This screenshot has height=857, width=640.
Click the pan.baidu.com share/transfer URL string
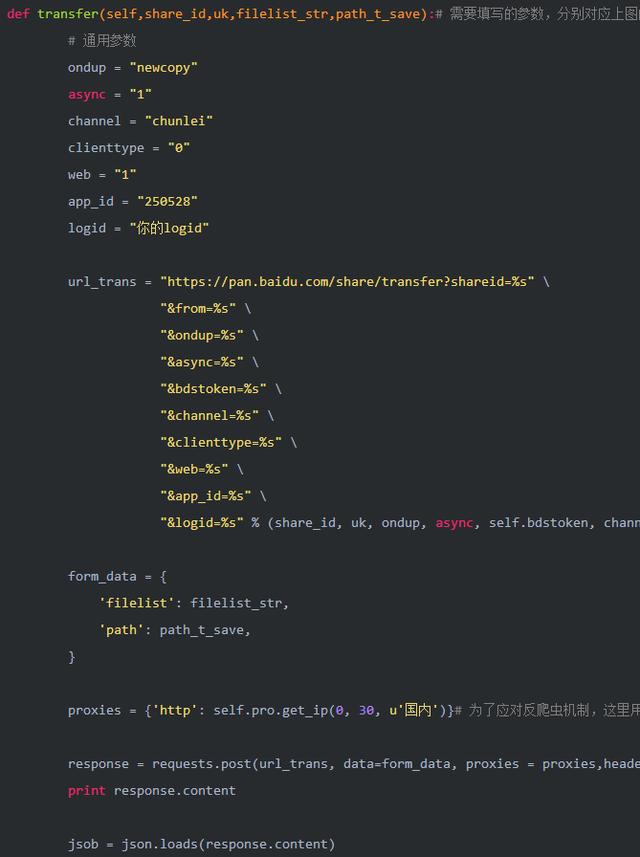click(347, 281)
